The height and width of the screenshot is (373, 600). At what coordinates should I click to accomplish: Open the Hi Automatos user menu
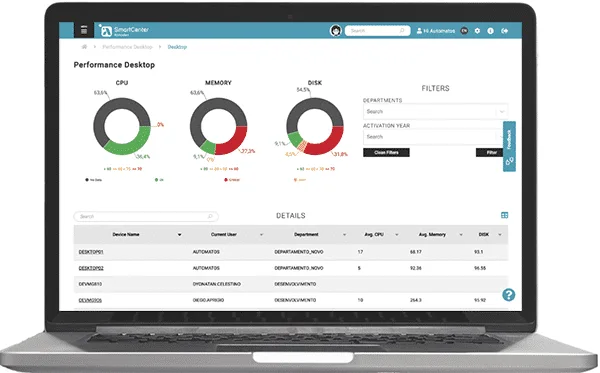(435, 31)
